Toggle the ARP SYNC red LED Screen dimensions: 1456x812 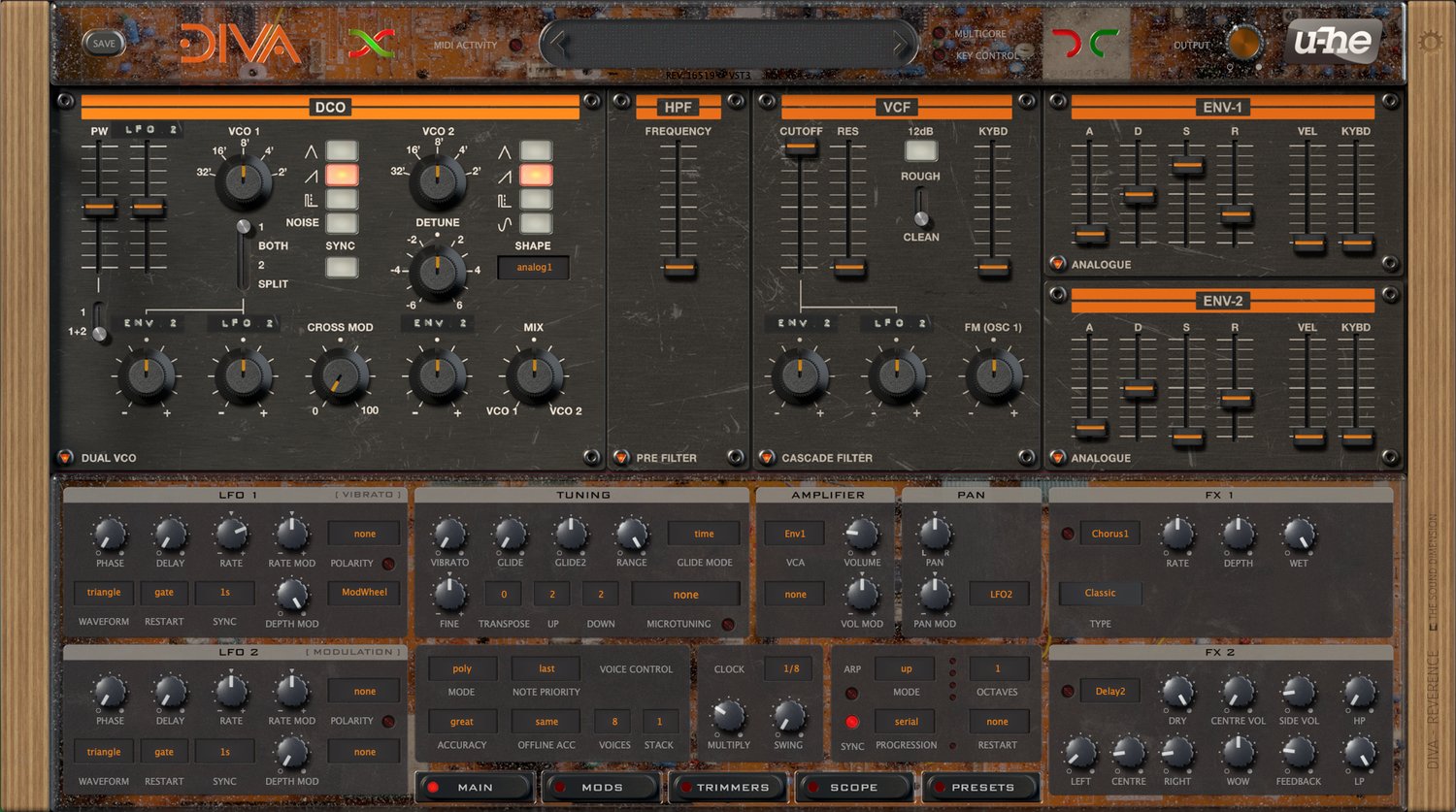[x=852, y=722]
